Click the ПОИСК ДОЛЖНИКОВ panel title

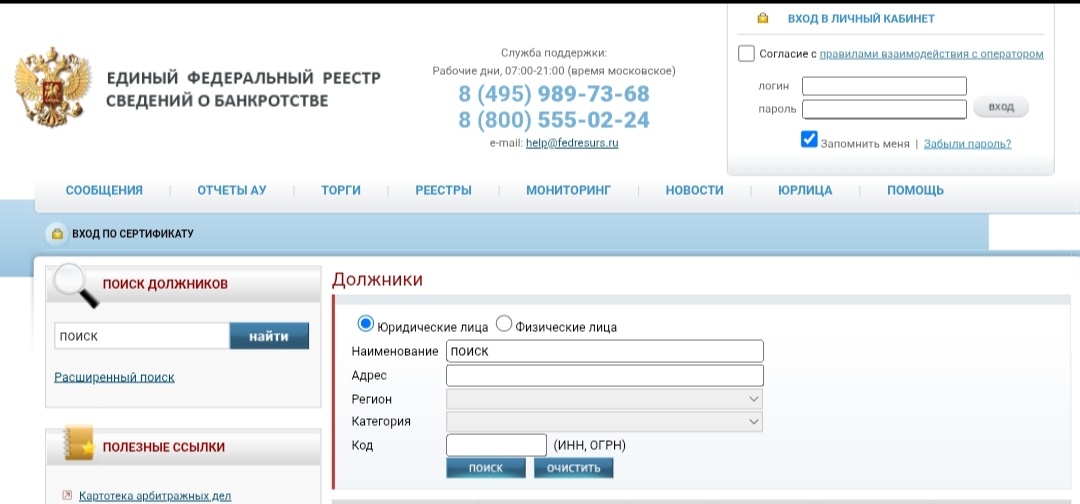click(x=165, y=284)
